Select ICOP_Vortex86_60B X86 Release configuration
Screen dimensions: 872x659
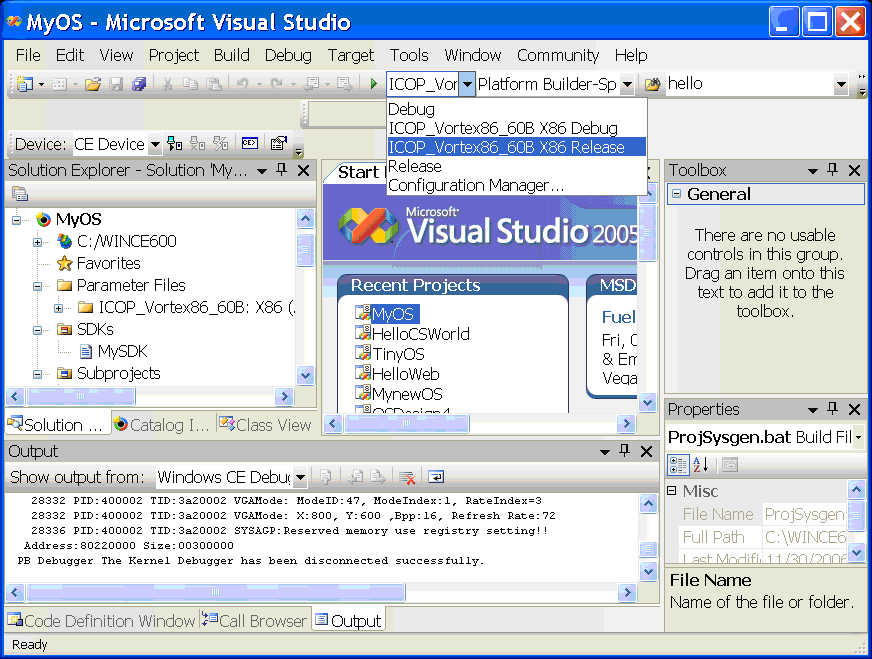(x=517, y=147)
